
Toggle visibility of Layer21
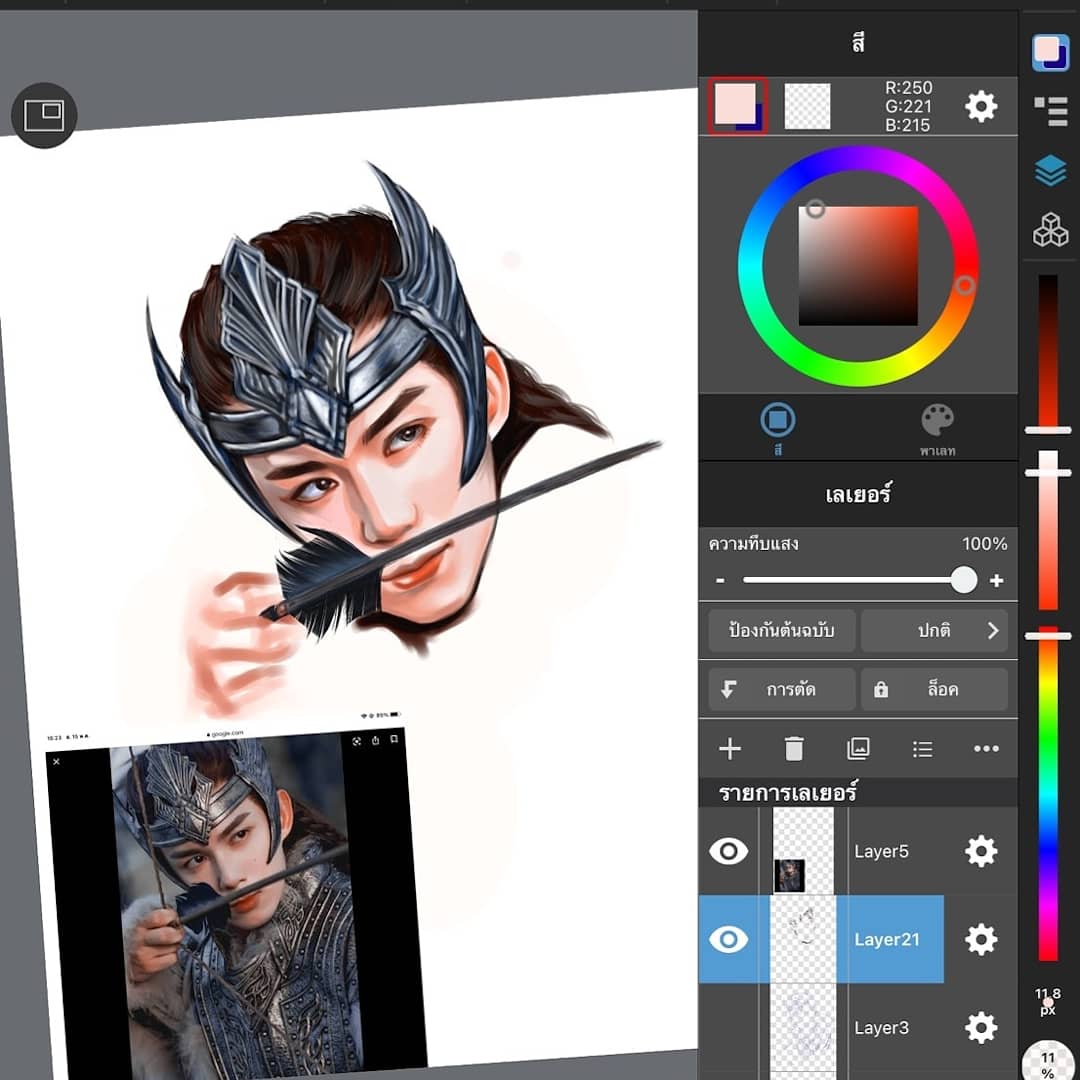(x=728, y=939)
